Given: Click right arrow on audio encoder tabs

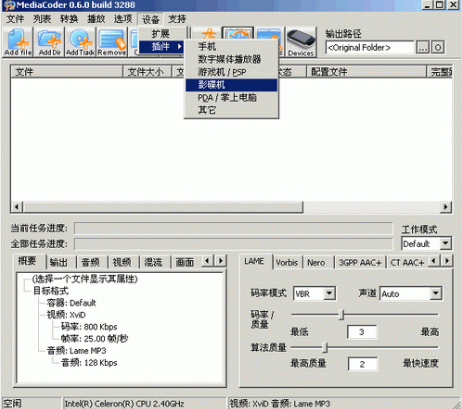Looking at the screenshot, I should pos(447,260).
